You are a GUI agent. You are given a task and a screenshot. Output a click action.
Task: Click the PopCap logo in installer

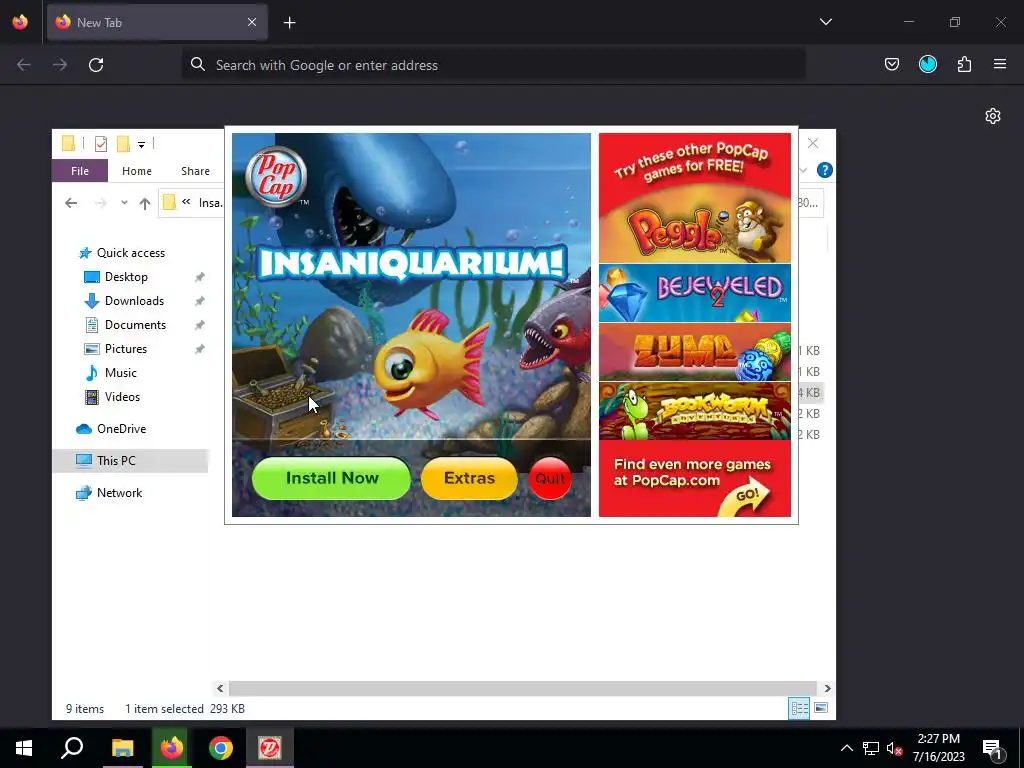277,176
